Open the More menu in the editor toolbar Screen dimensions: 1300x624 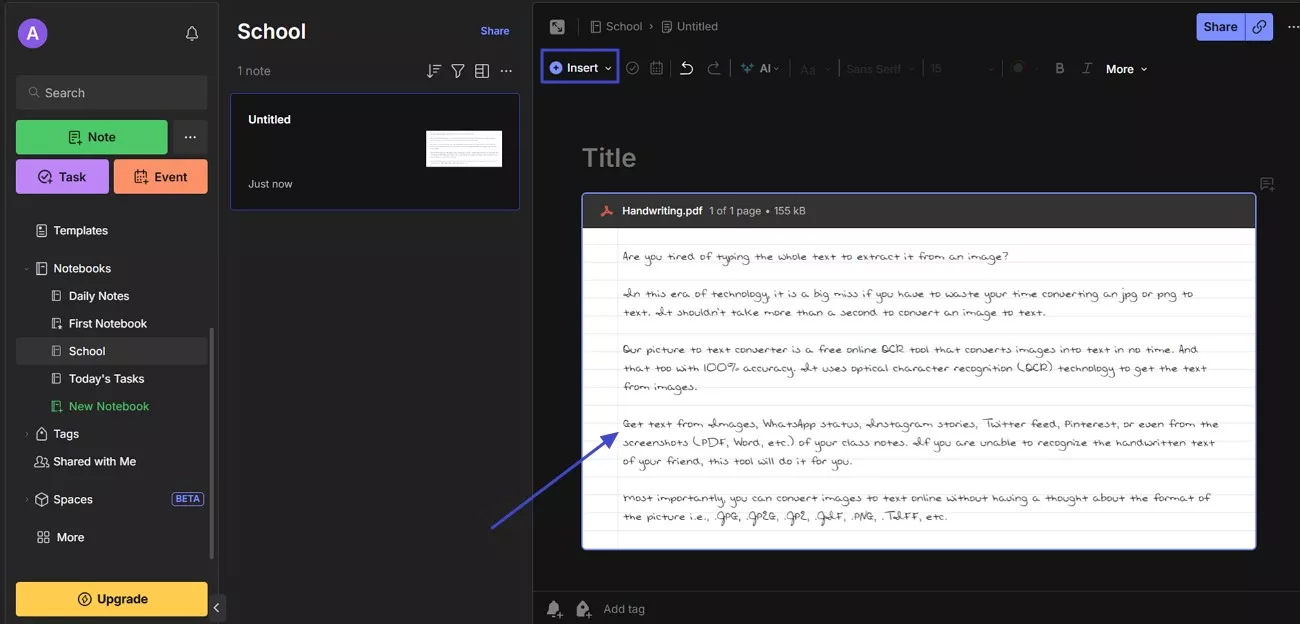pos(1120,68)
